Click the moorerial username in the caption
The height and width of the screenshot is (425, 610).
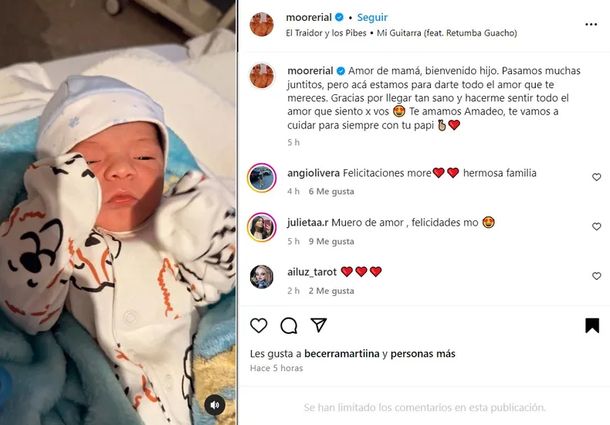310,71
